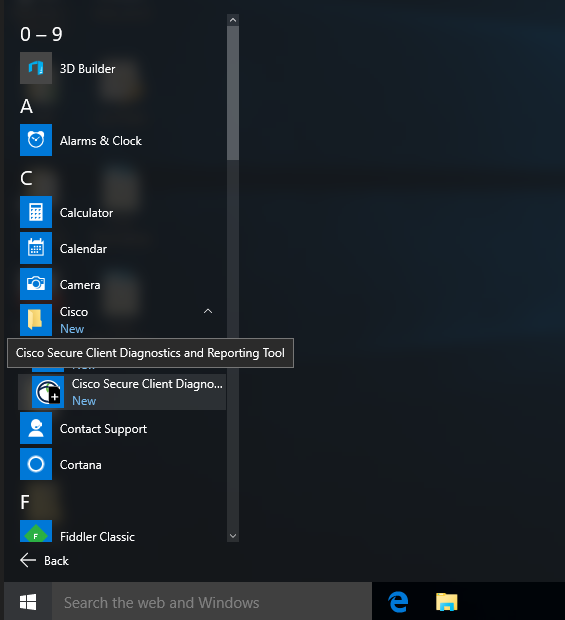
Task: Open Fiddler Classic icon
Action: [x=36, y=531]
